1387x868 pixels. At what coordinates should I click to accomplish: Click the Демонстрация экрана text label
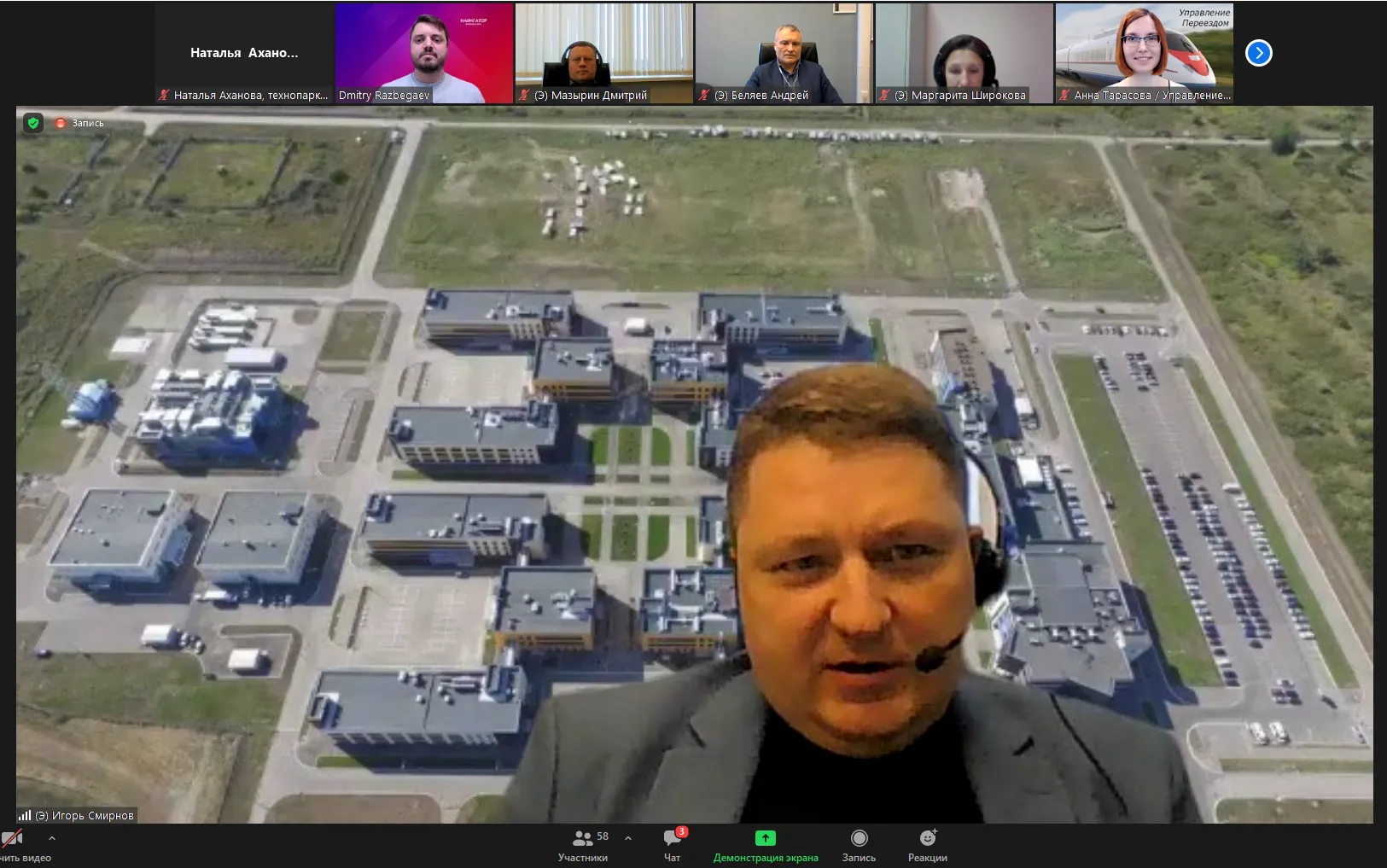(x=766, y=858)
